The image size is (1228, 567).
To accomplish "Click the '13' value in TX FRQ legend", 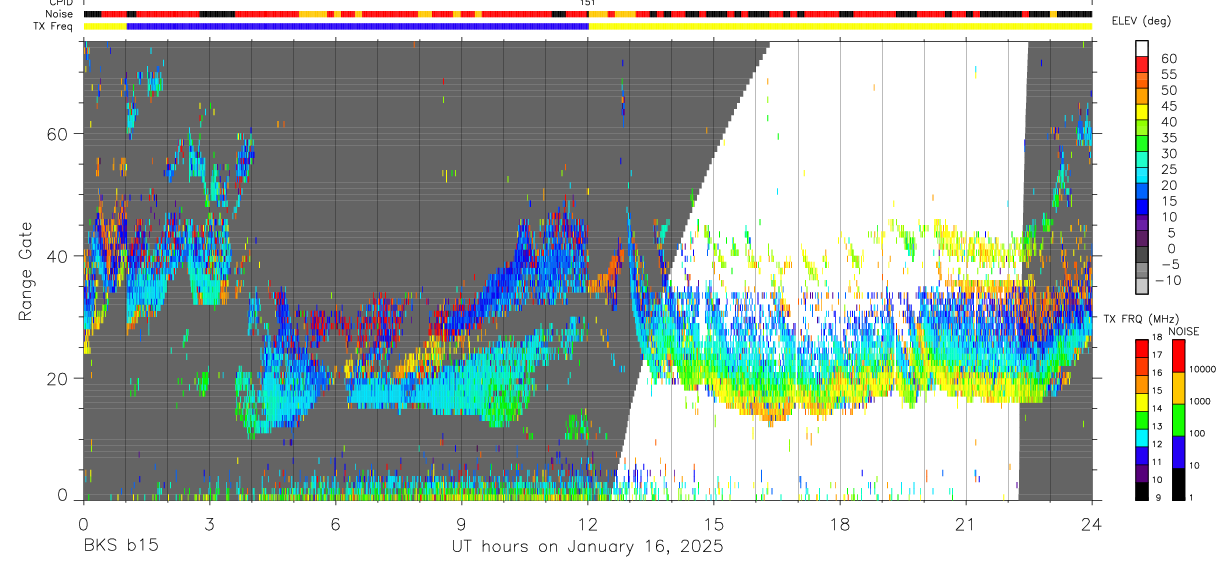I will click(1159, 426).
